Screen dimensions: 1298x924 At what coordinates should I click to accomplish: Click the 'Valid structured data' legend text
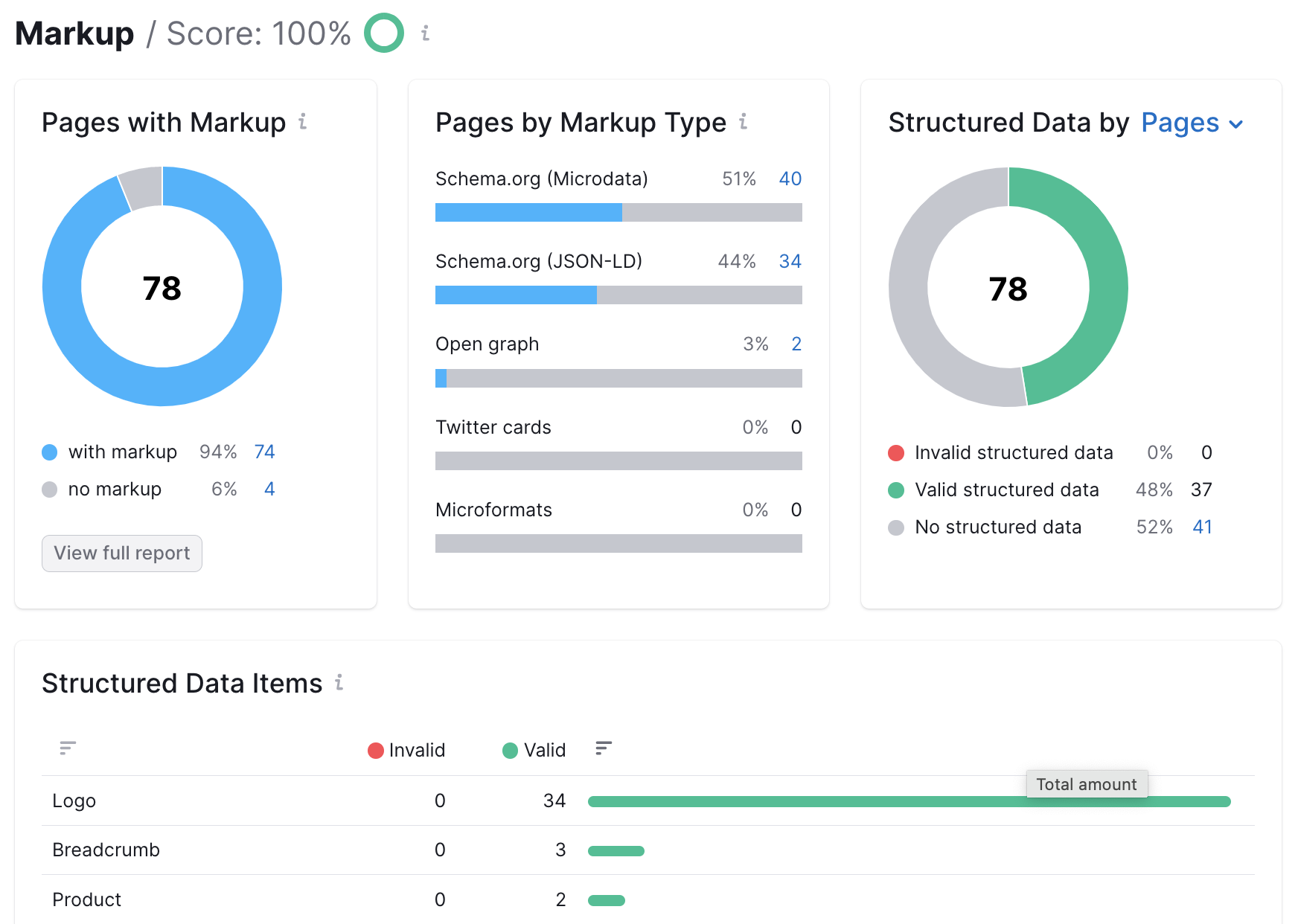click(1006, 490)
